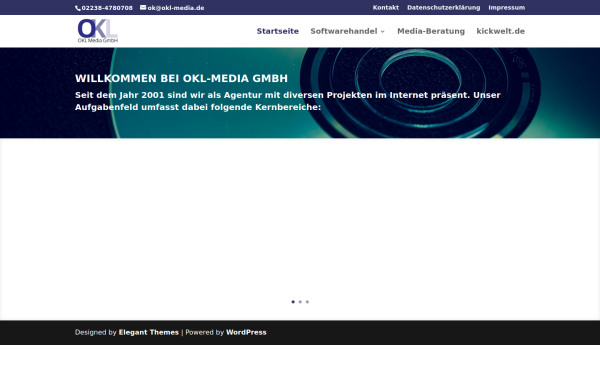The image size is (600, 375).
Task: Click the phone icon beside 02238-4780708
Action: 78,8
